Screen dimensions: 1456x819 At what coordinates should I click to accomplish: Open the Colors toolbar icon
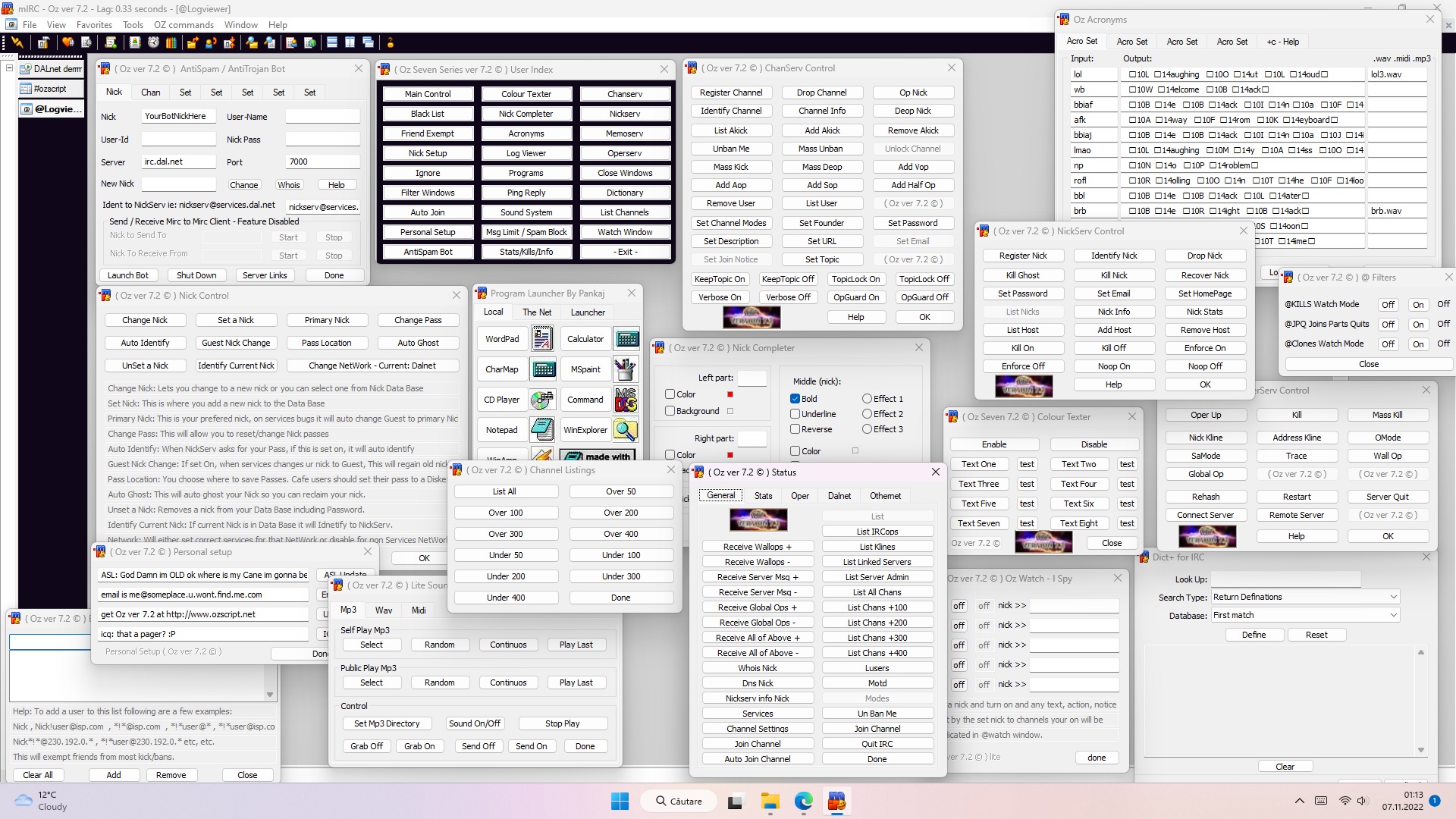click(x=171, y=42)
